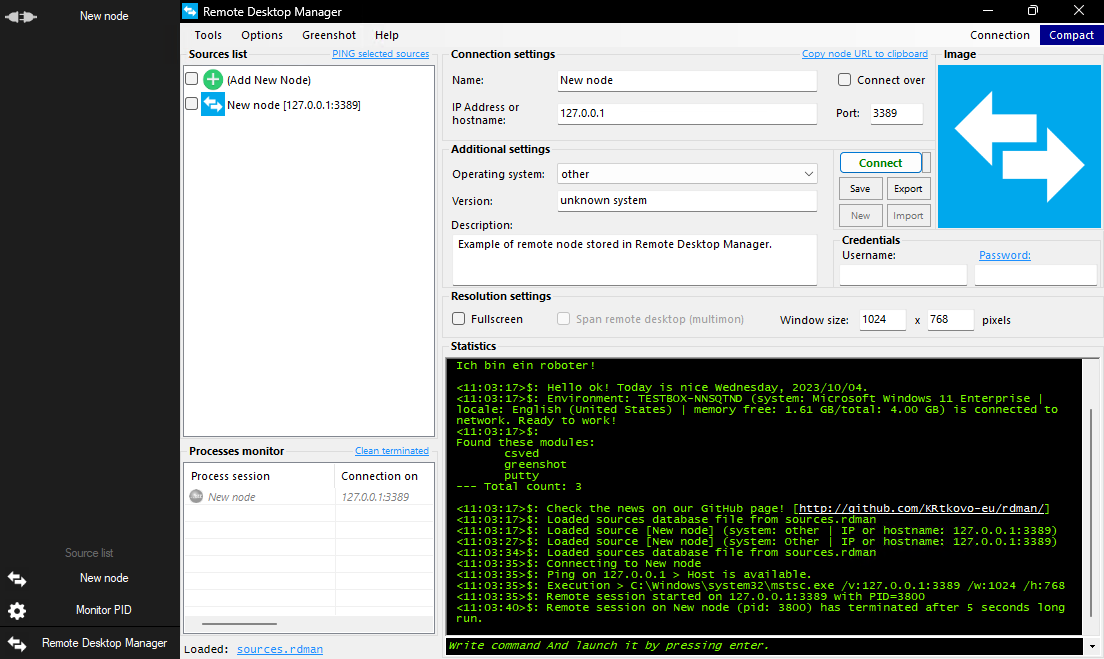Click Copy node URL to clipboard link
Viewport: 1104px width, 659px height.
point(865,54)
